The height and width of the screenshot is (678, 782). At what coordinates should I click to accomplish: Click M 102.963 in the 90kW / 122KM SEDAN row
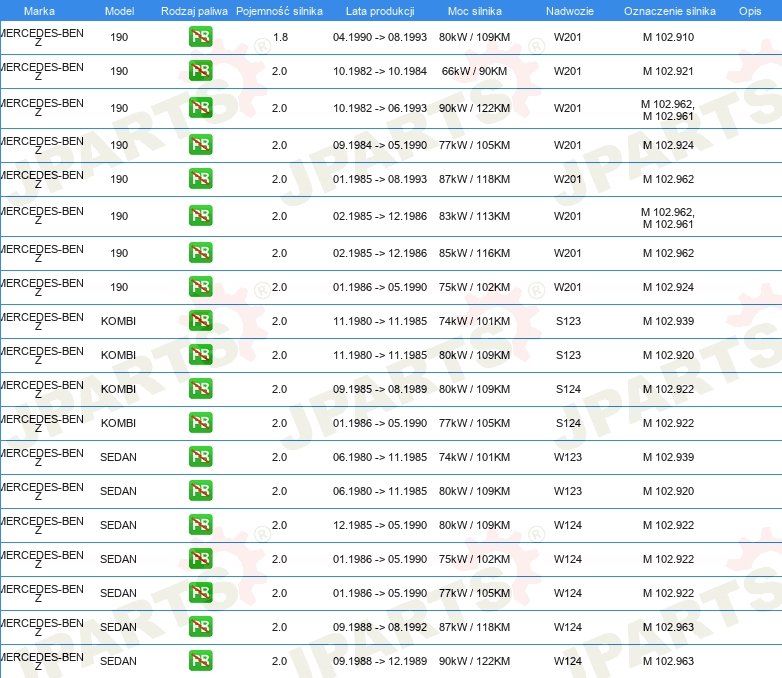click(668, 661)
